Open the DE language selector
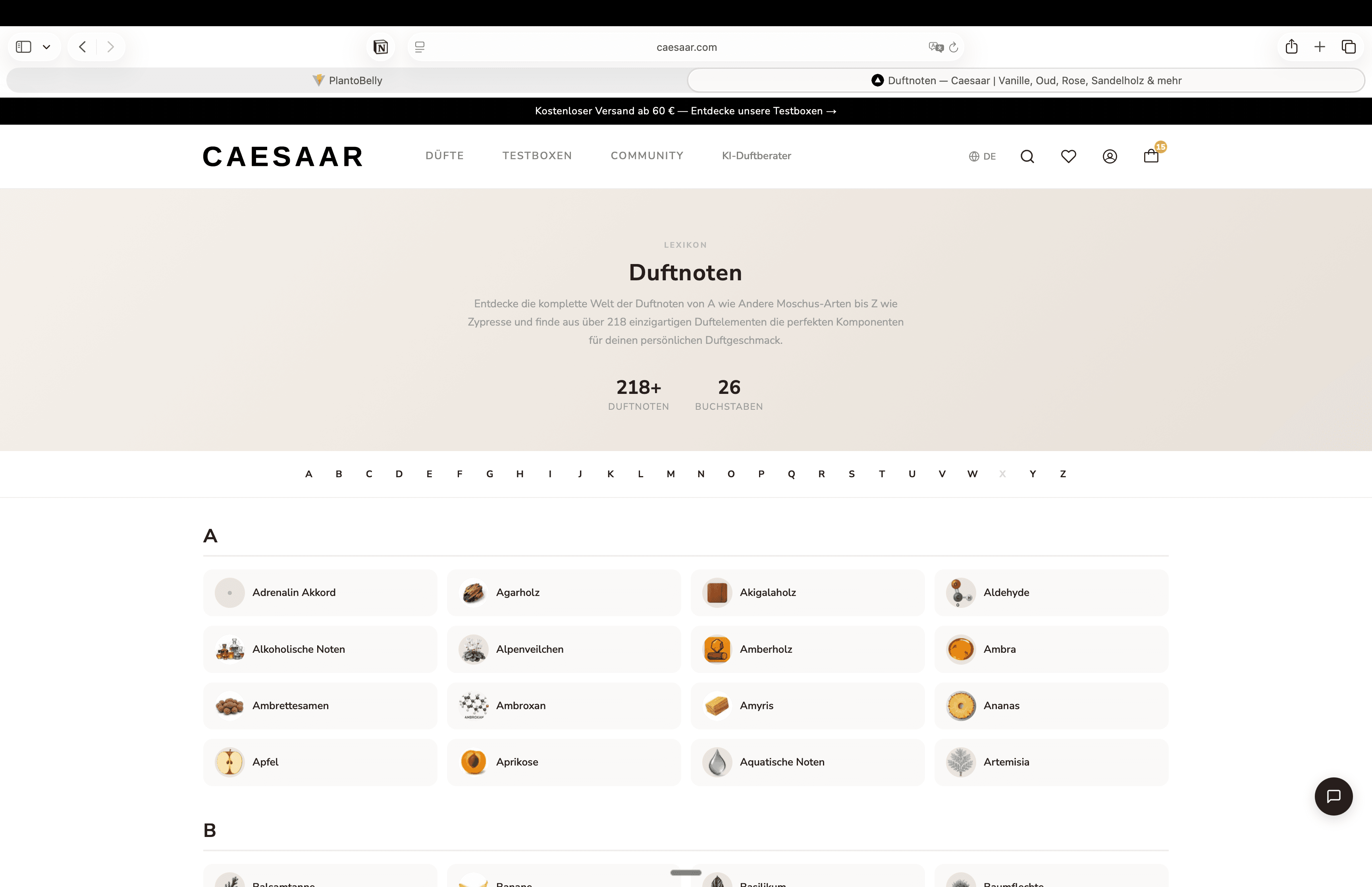The height and width of the screenshot is (887, 1372). point(982,156)
